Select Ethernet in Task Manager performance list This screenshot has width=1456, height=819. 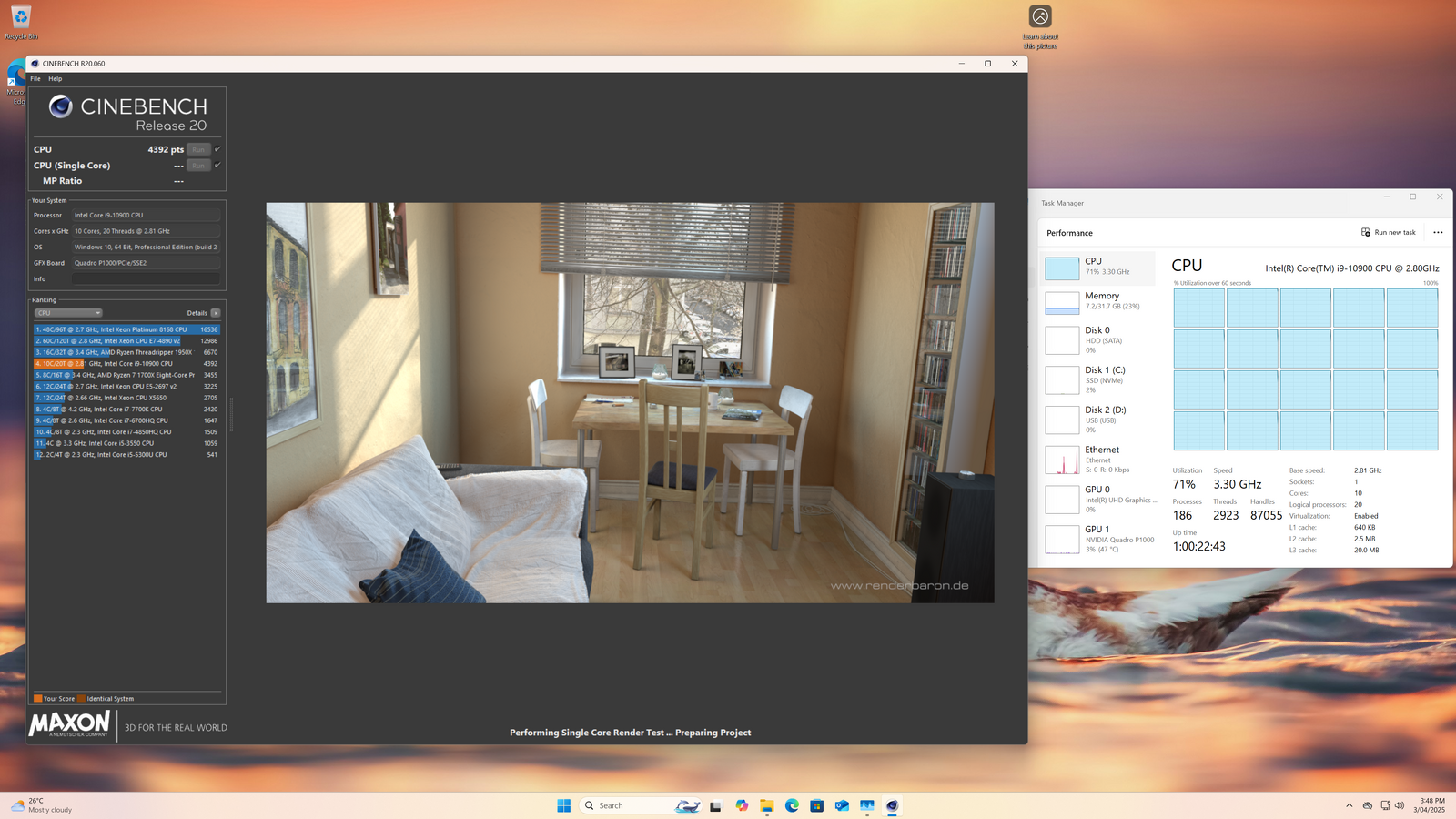1097,460
